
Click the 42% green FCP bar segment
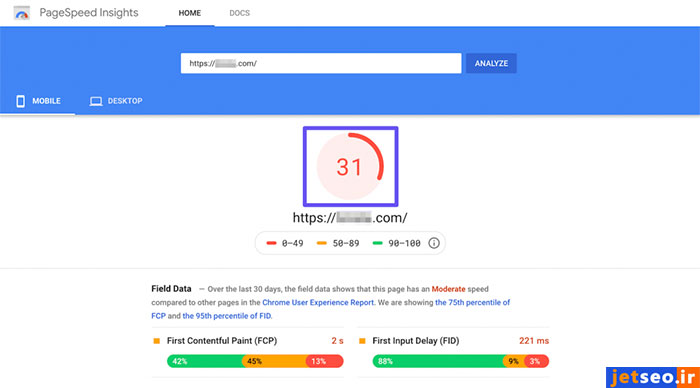click(x=205, y=361)
